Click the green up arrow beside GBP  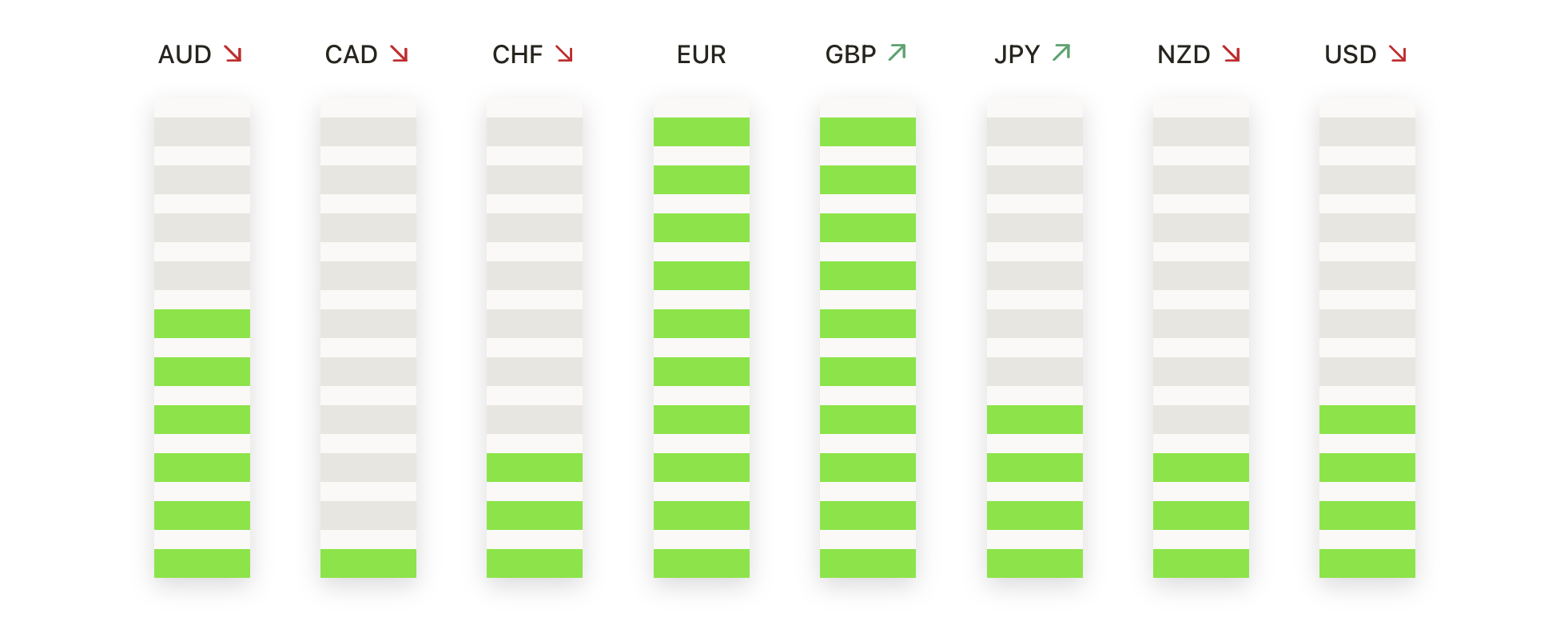[897, 53]
